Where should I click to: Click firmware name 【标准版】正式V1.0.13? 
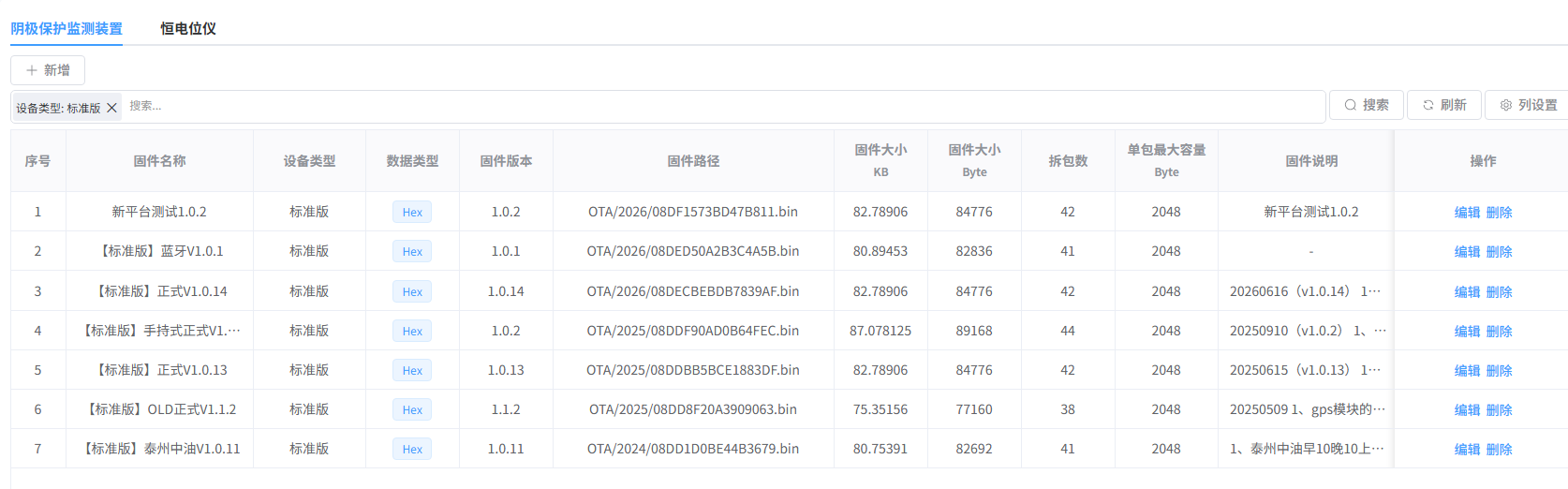coord(160,370)
